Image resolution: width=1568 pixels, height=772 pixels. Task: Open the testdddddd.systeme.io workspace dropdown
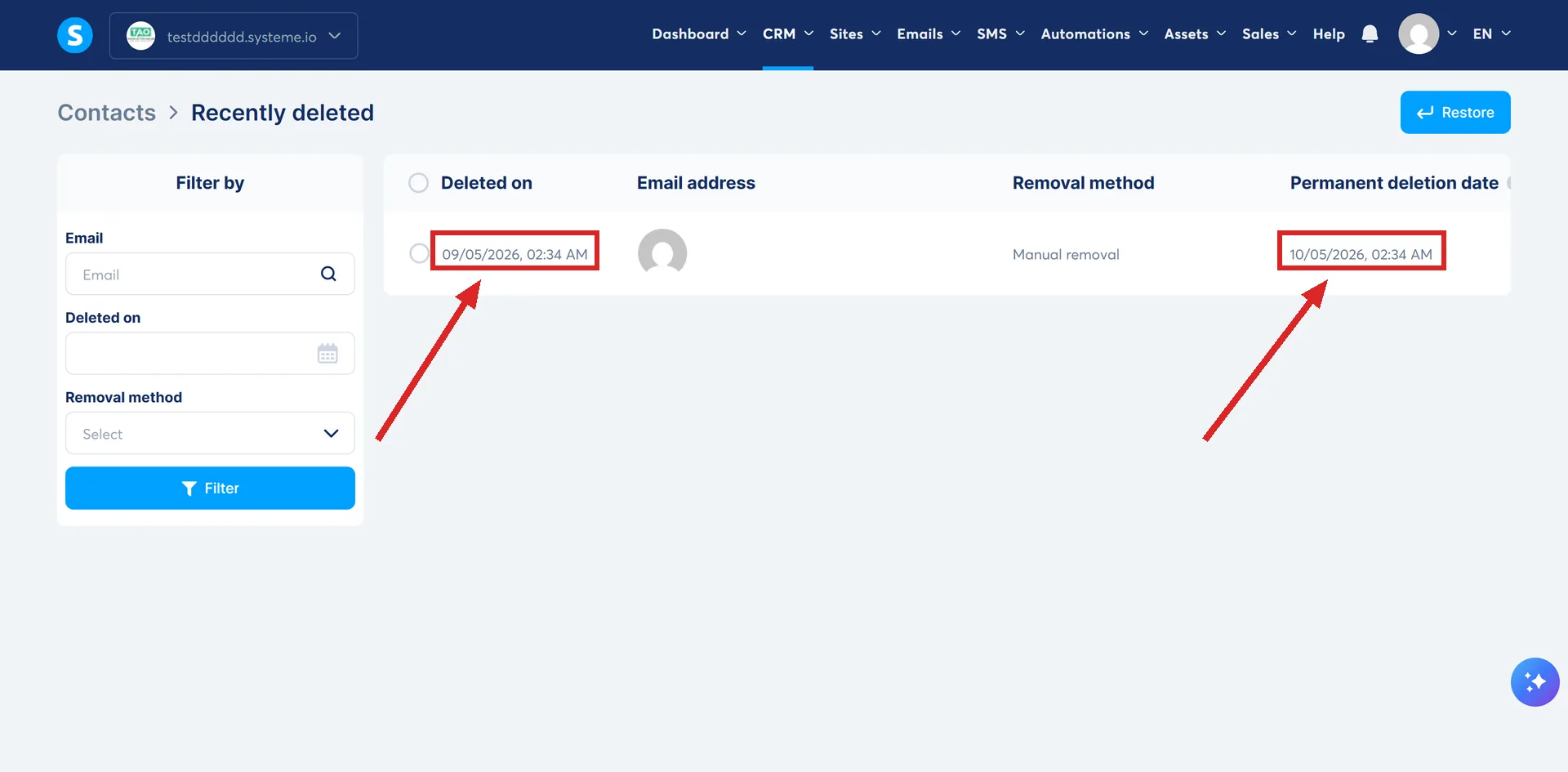234,36
